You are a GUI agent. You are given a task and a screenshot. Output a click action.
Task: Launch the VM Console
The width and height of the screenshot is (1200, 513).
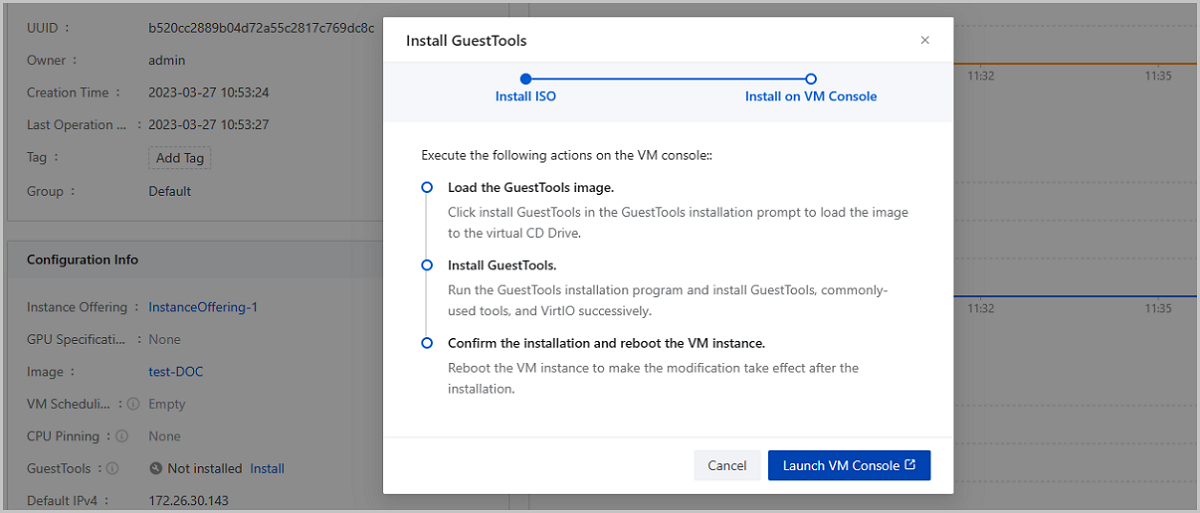click(848, 465)
